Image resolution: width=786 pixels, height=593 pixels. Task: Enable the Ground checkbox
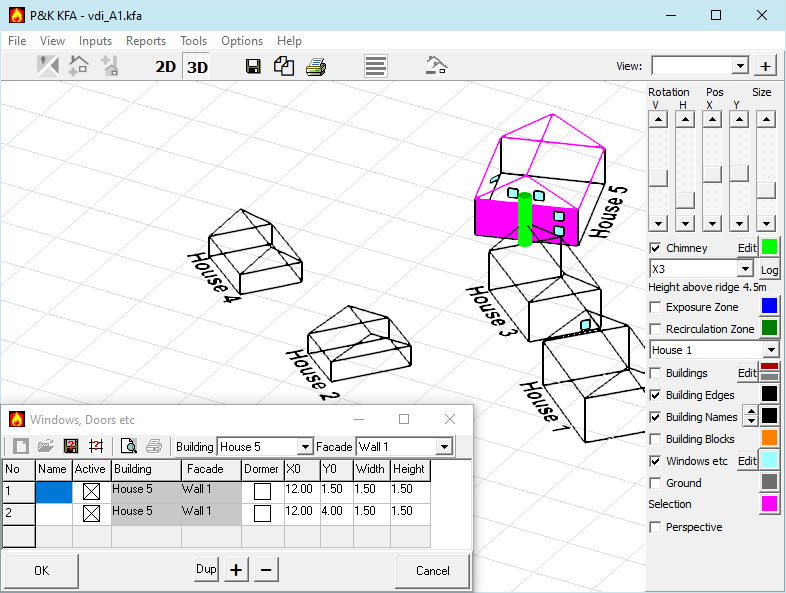point(655,483)
